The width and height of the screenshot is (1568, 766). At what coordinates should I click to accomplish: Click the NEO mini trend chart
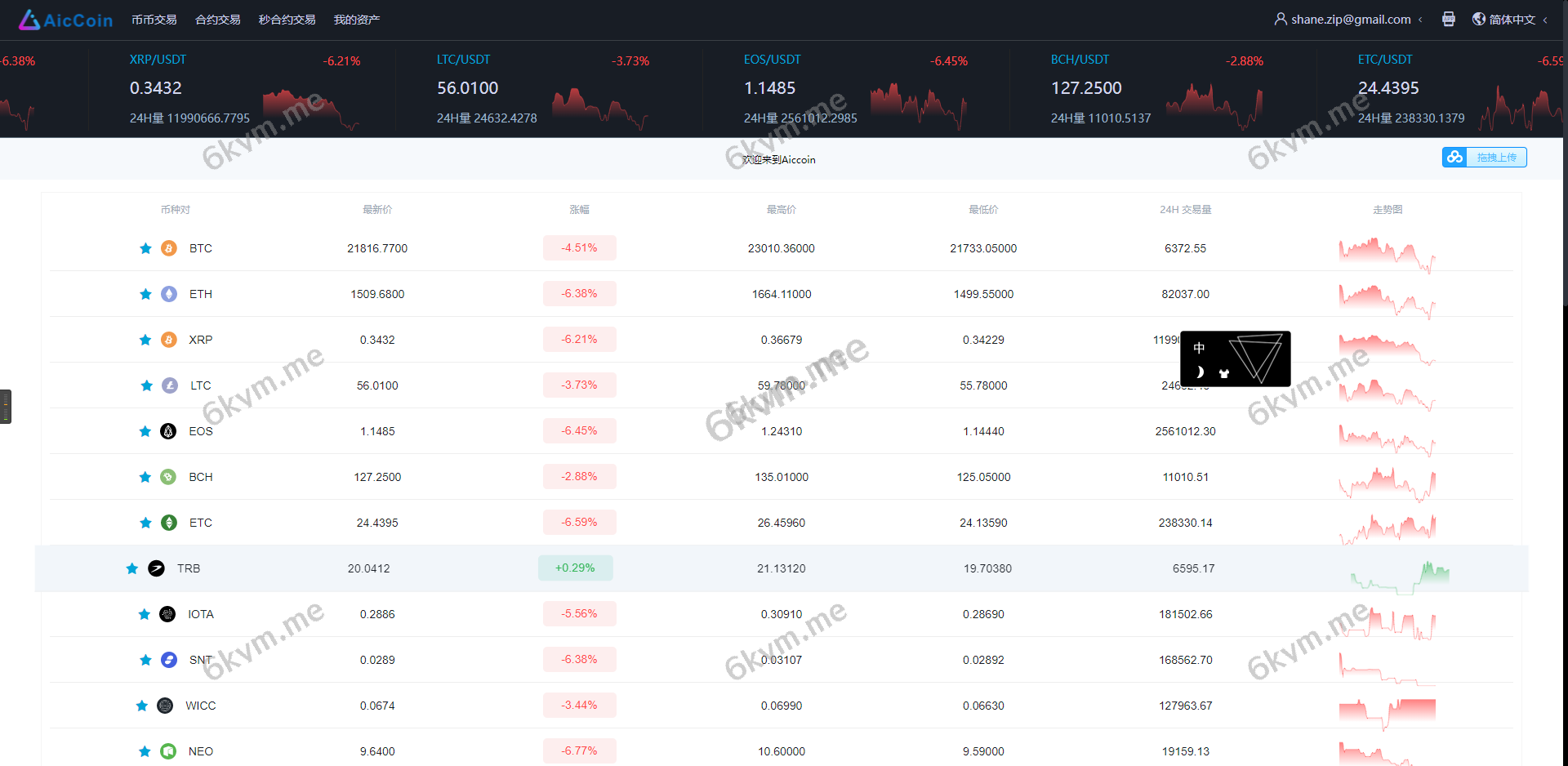click(1387, 750)
